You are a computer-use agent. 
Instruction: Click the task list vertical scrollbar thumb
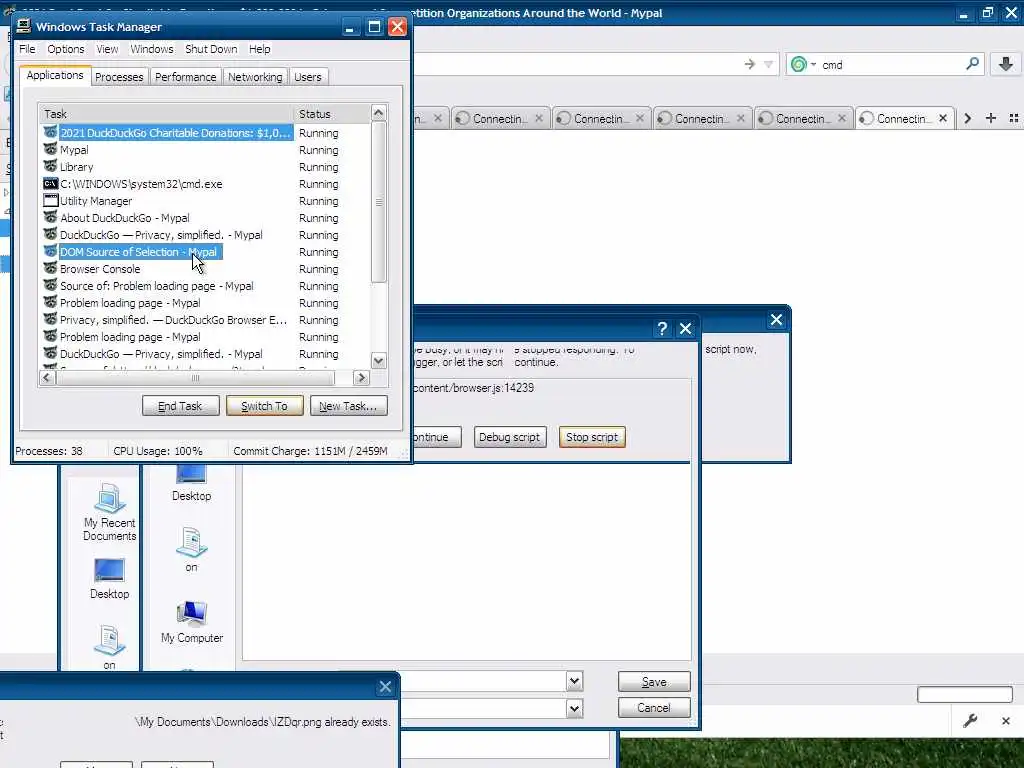click(x=379, y=202)
